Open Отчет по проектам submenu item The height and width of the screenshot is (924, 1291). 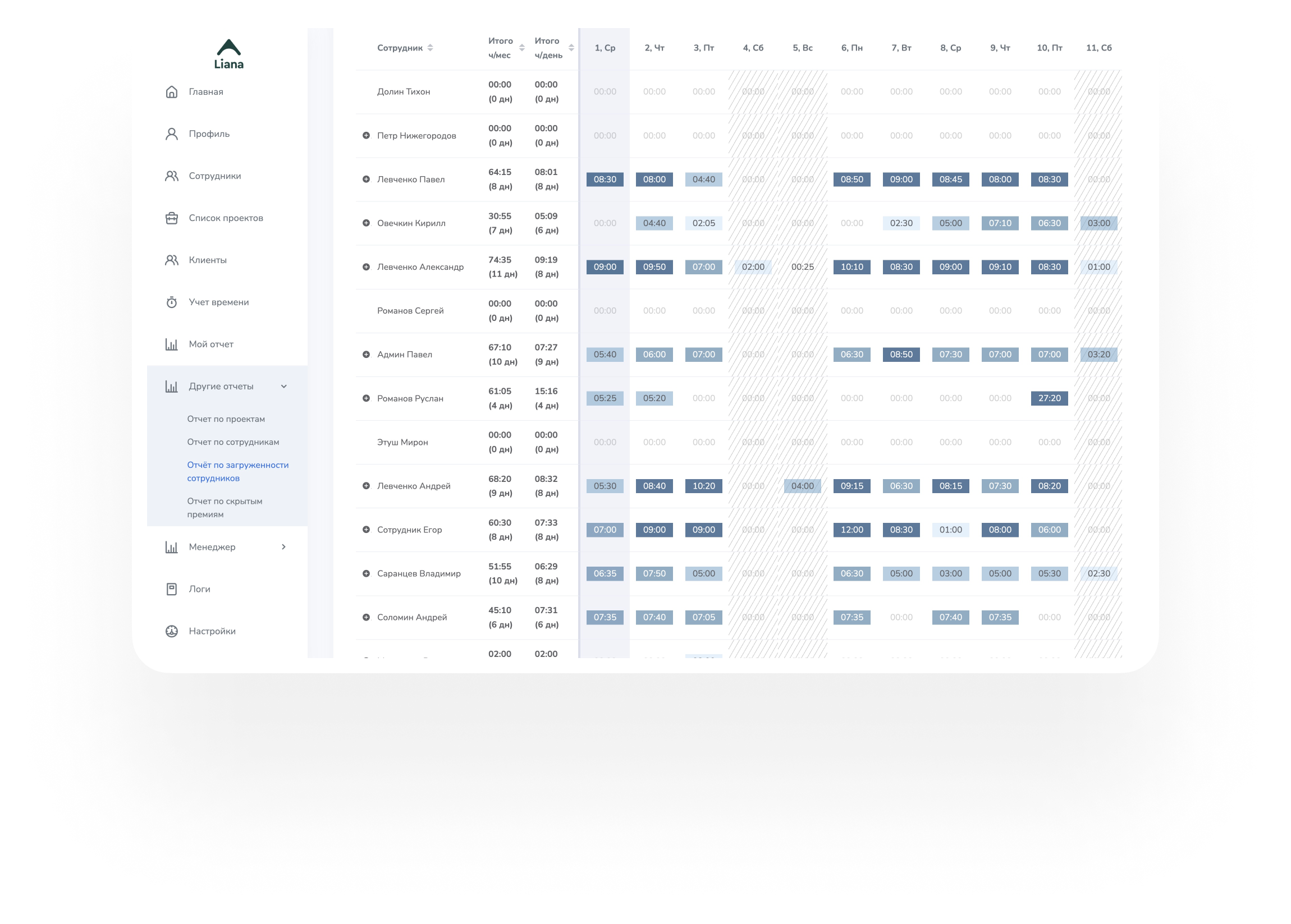coord(226,419)
